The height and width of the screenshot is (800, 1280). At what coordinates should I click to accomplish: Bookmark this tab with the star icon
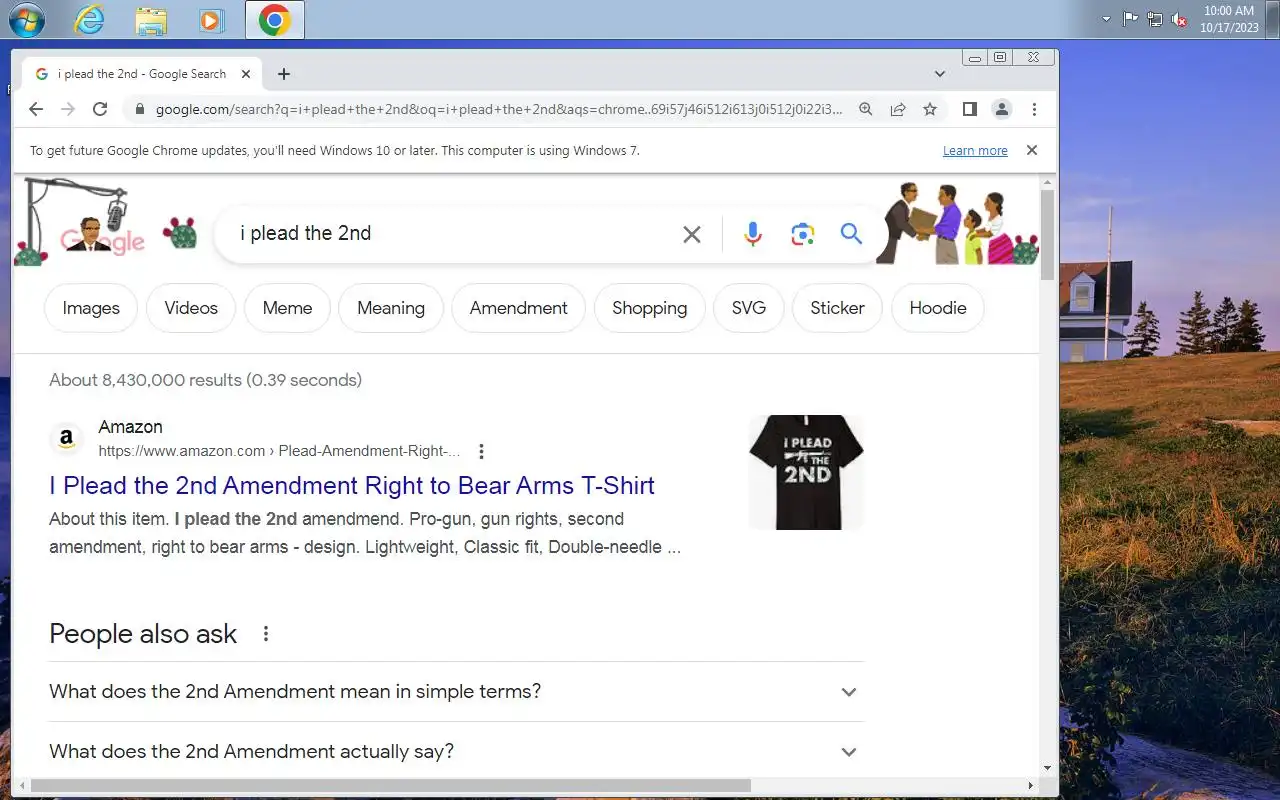(x=930, y=109)
